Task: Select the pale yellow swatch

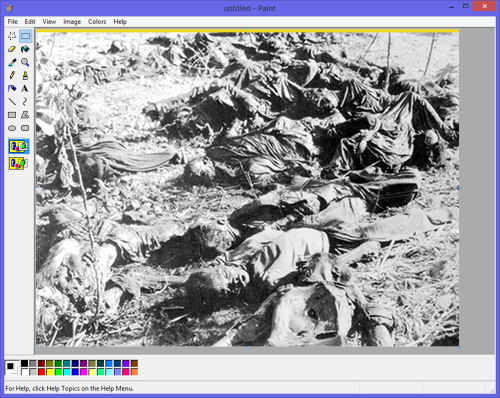Action: point(92,372)
